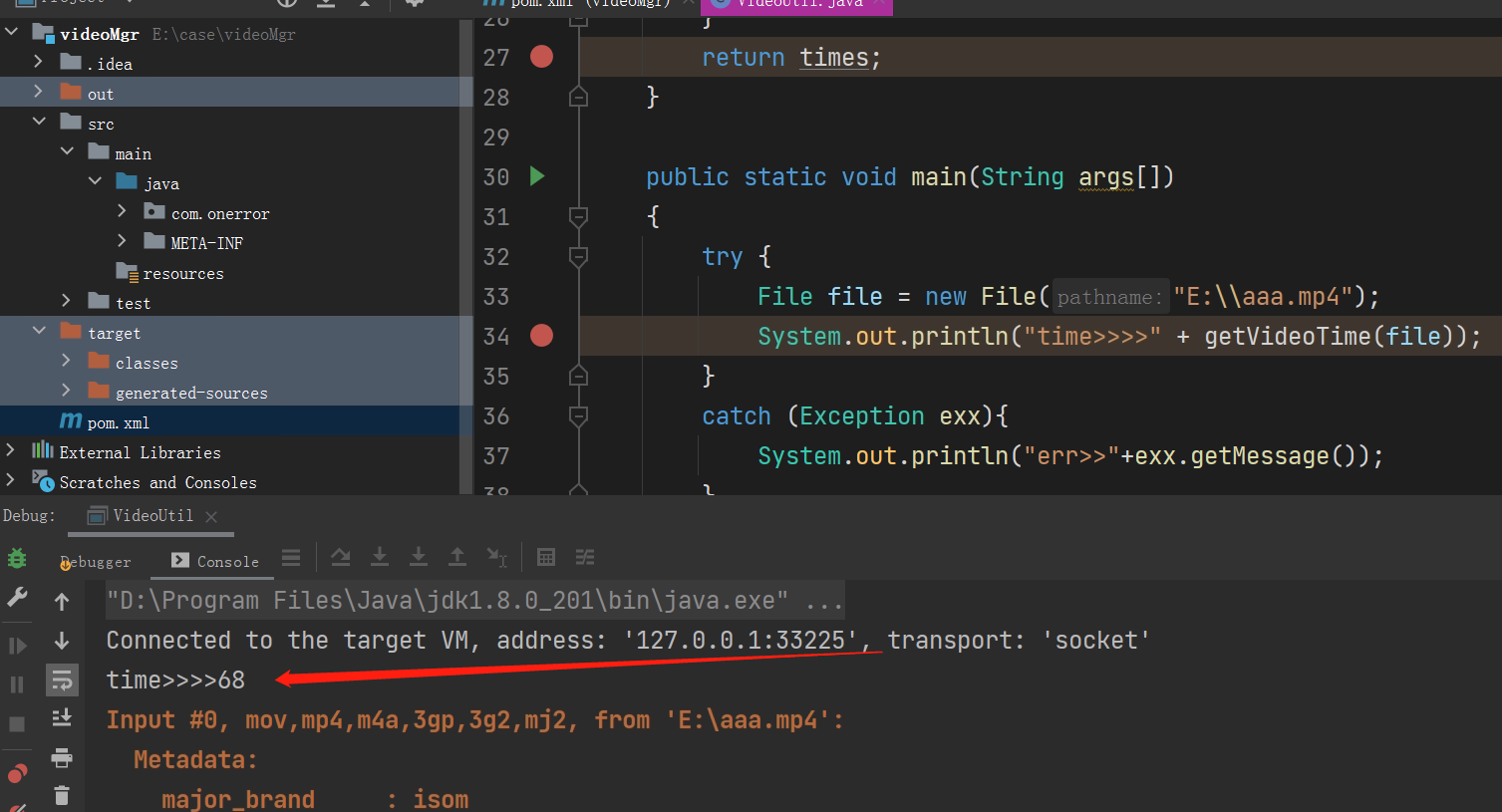
Task: Click the wrench settings icon in debug panel
Action: click(x=17, y=597)
